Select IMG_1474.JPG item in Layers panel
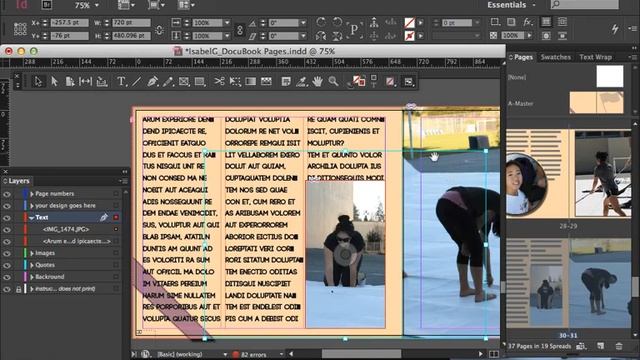This screenshot has height=360, width=640. [66, 229]
